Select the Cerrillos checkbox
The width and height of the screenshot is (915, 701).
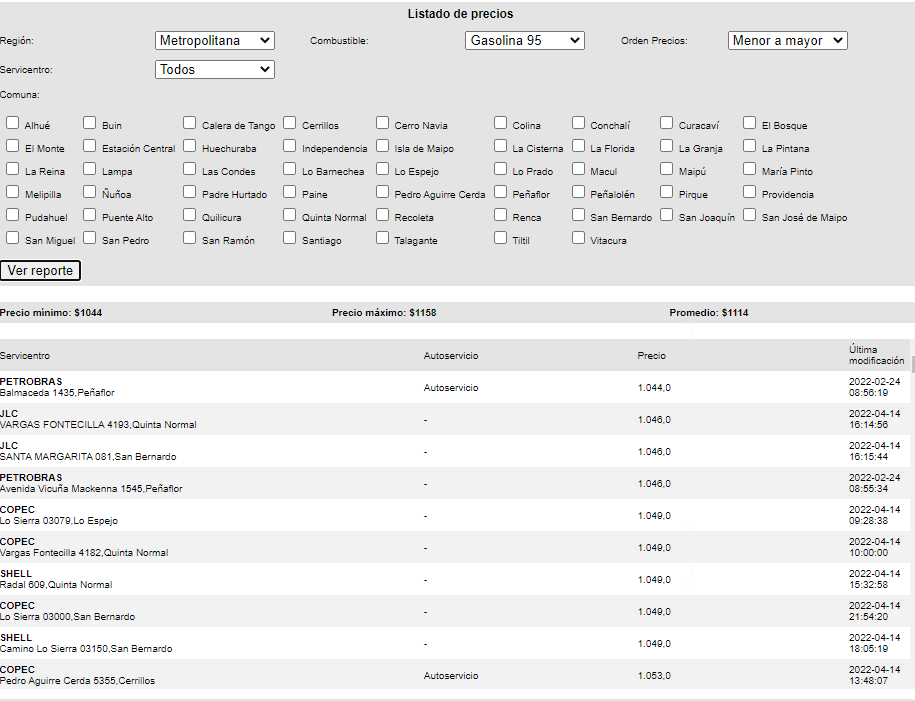click(x=290, y=123)
